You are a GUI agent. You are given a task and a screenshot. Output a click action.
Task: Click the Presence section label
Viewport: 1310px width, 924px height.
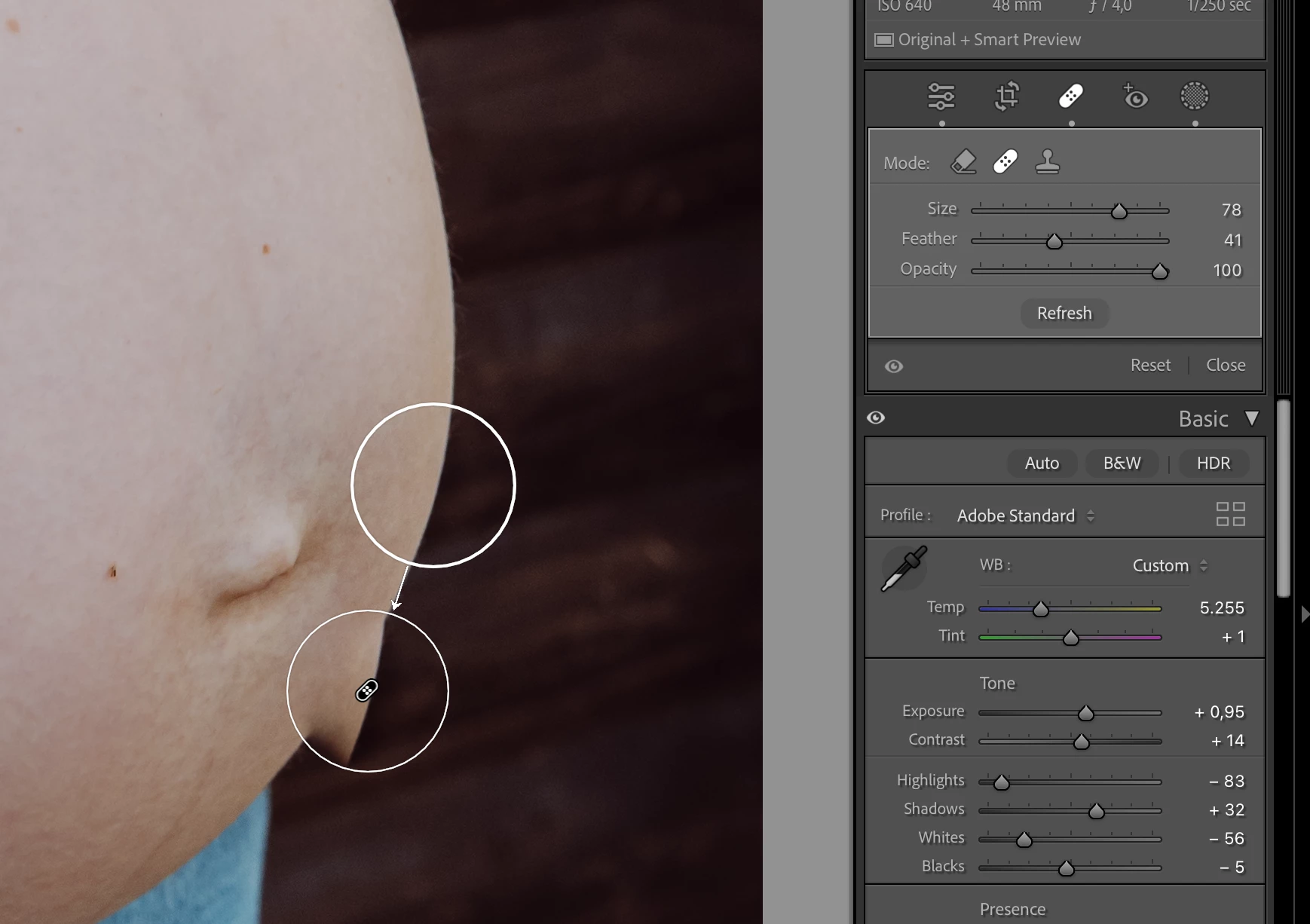click(1012, 910)
